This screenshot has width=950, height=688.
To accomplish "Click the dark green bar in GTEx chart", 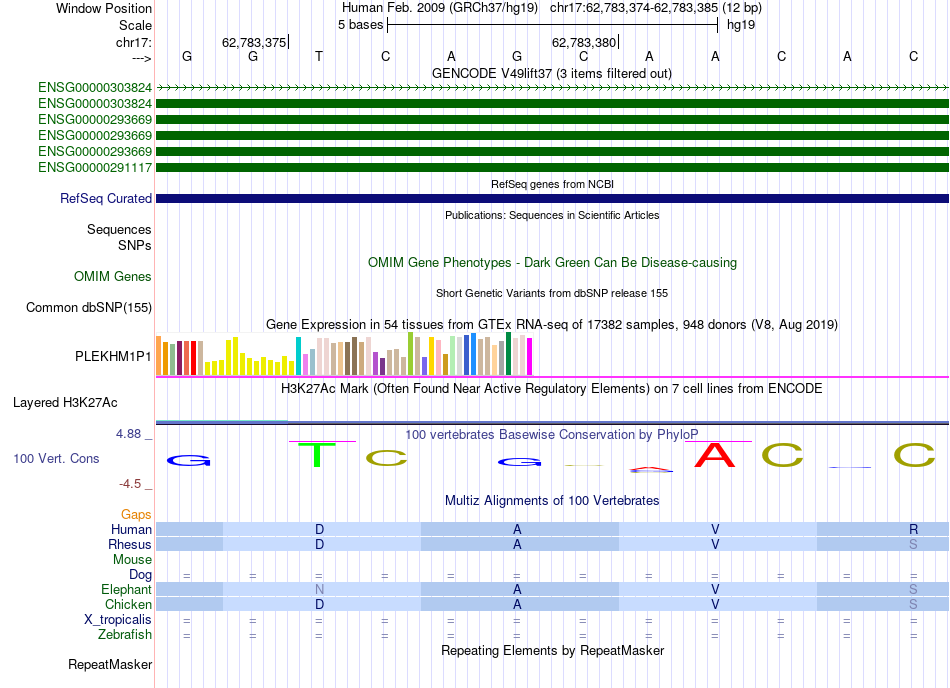I will click(x=508, y=354).
